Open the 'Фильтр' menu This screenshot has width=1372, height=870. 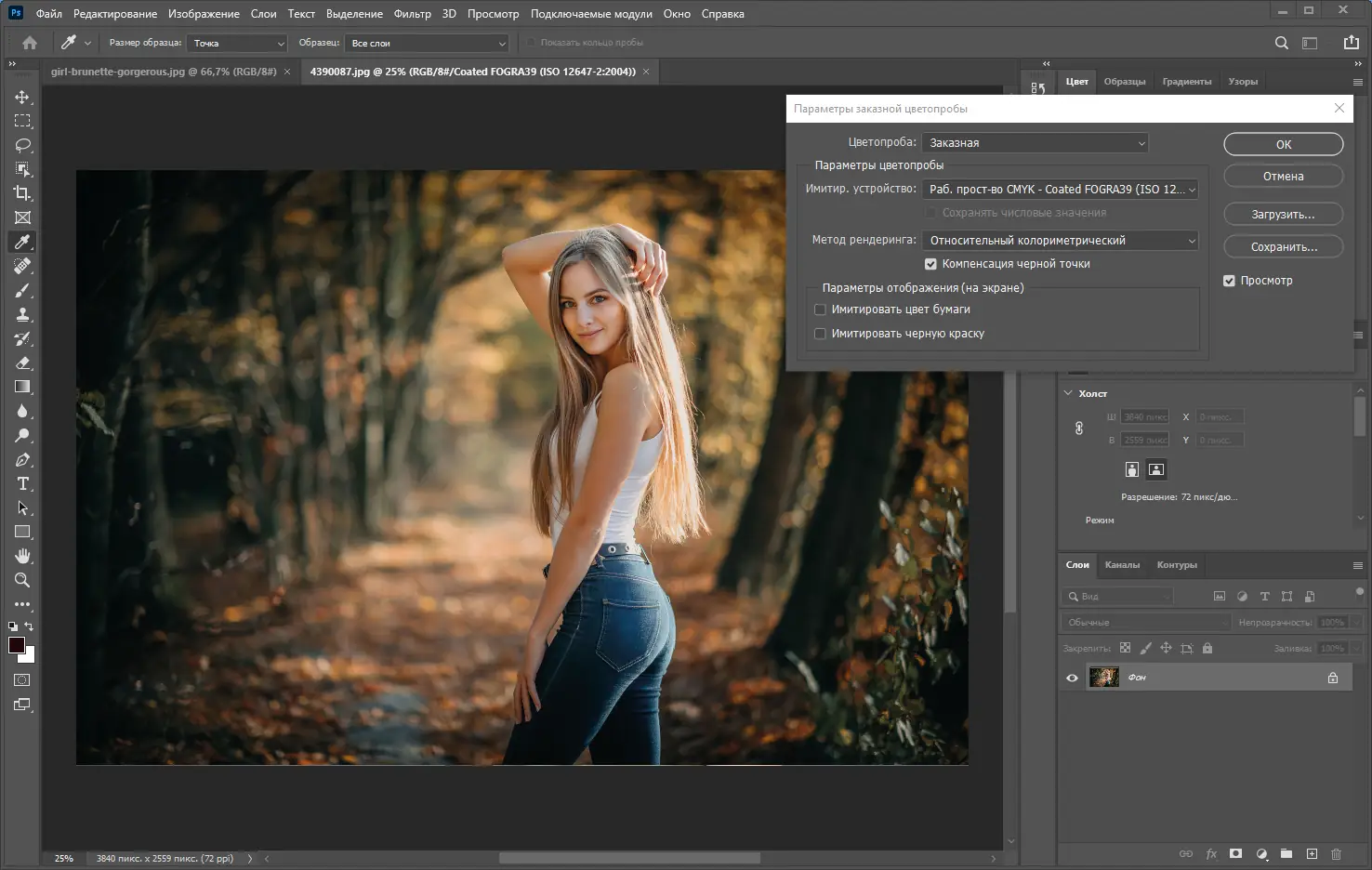coord(412,14)
